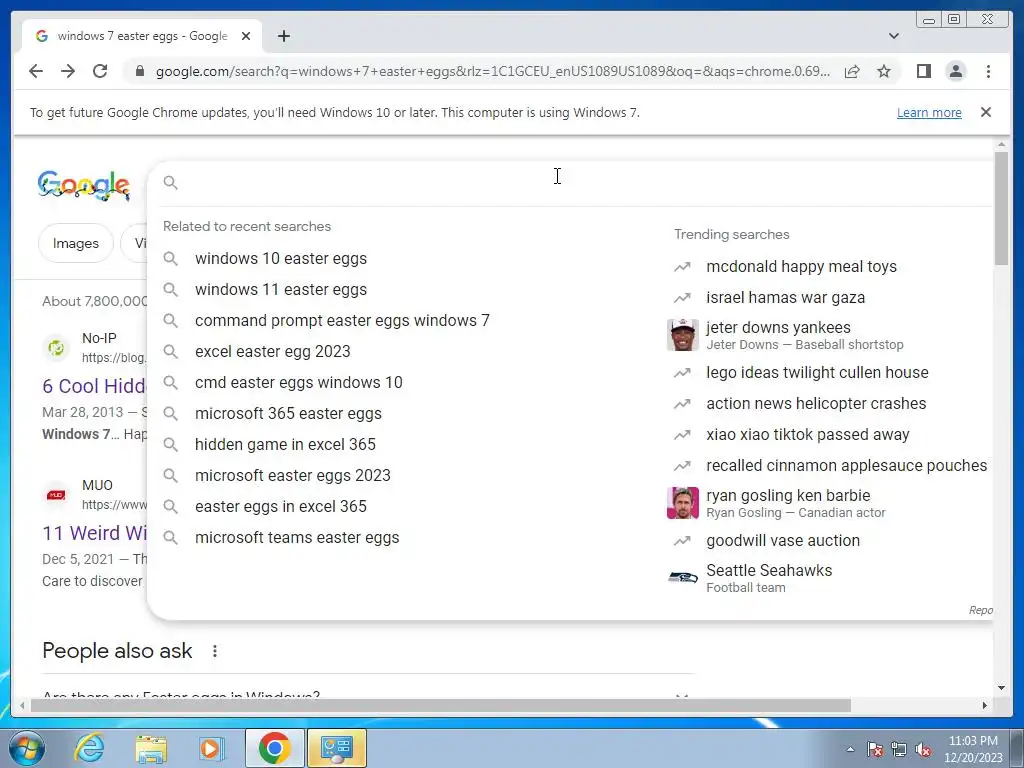Select suggestion windows 10 easter eggs
The width and height of the screenshot is (1024, 768).
281,259
